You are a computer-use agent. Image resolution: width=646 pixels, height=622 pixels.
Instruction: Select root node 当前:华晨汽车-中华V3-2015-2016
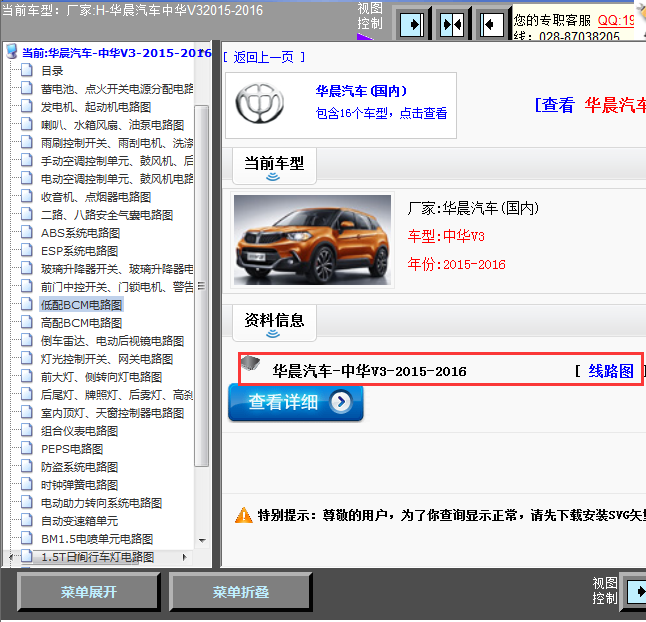tap(117, 53)
